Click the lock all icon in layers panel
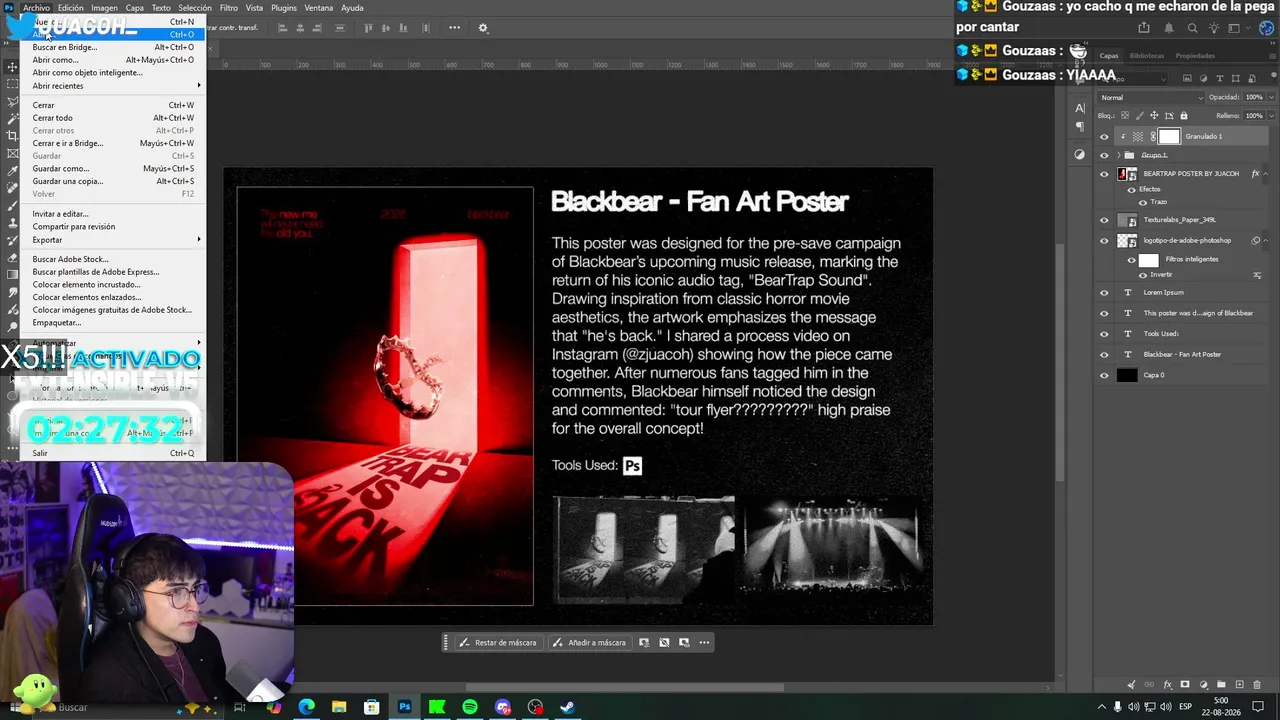1280x720 pixels. [x=1185, y=116]
